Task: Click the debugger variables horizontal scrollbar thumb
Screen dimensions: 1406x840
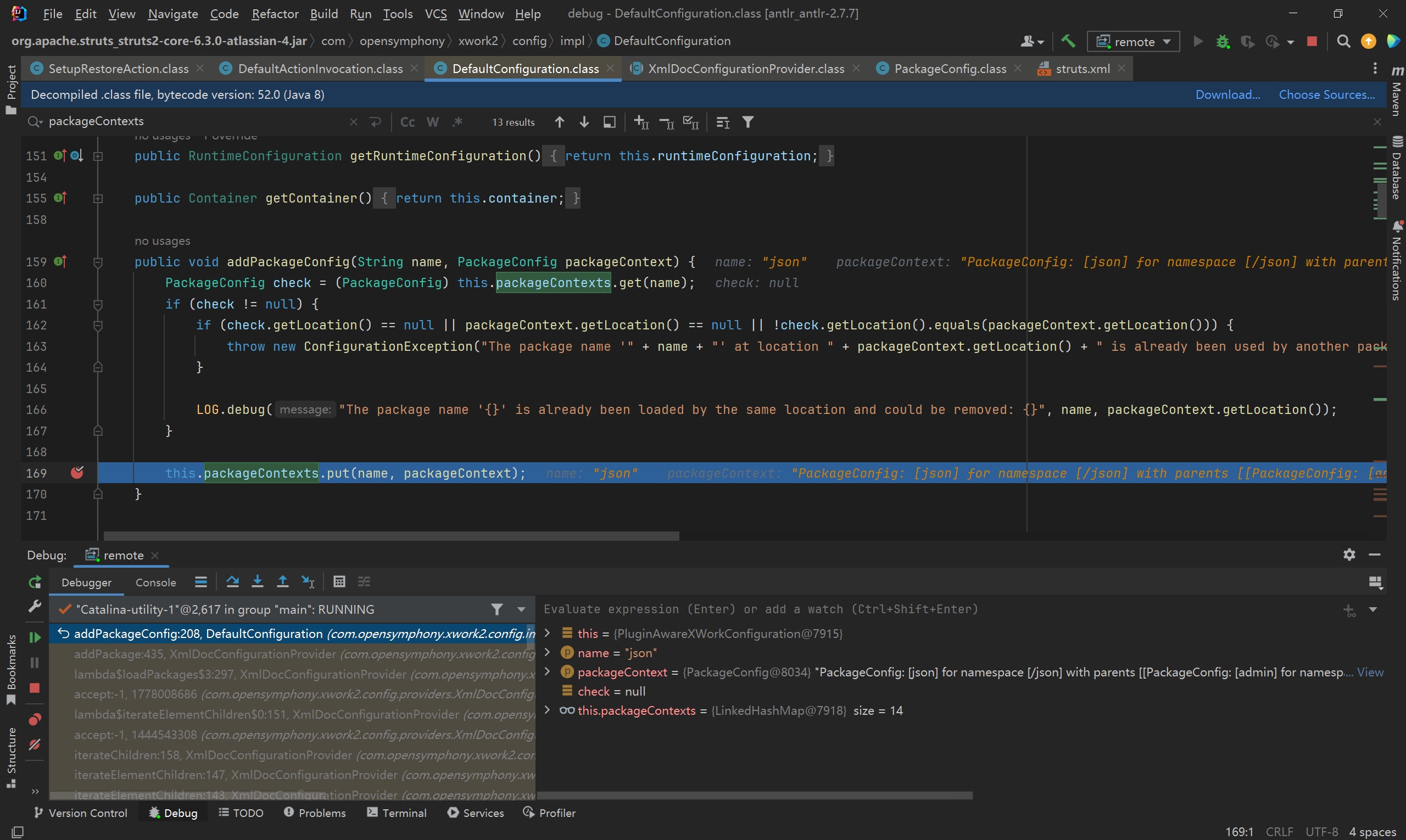Action: coord(754,795)
